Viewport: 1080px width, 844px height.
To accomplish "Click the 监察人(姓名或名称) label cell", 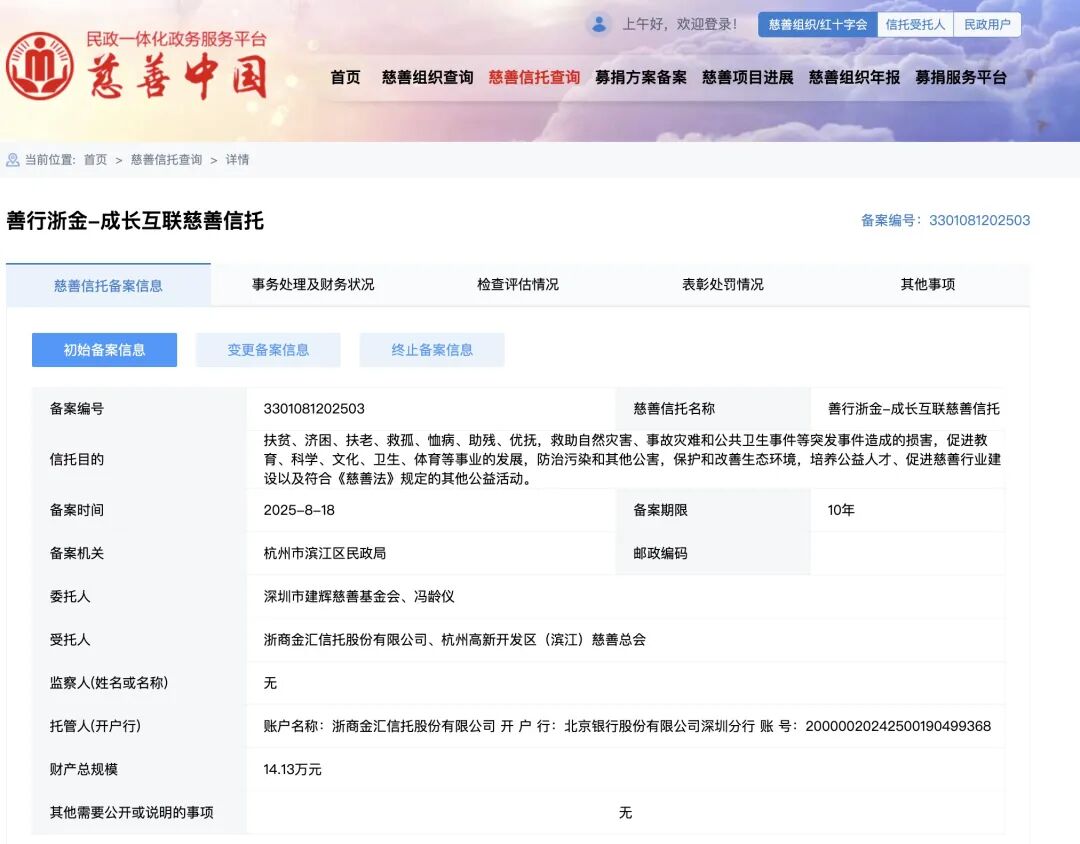I will (138, 683).
